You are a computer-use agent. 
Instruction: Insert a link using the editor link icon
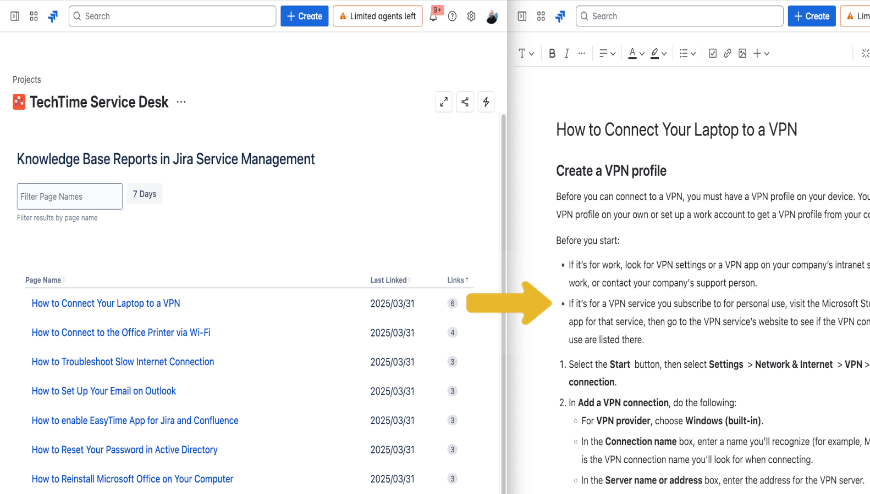click(727, 53)
